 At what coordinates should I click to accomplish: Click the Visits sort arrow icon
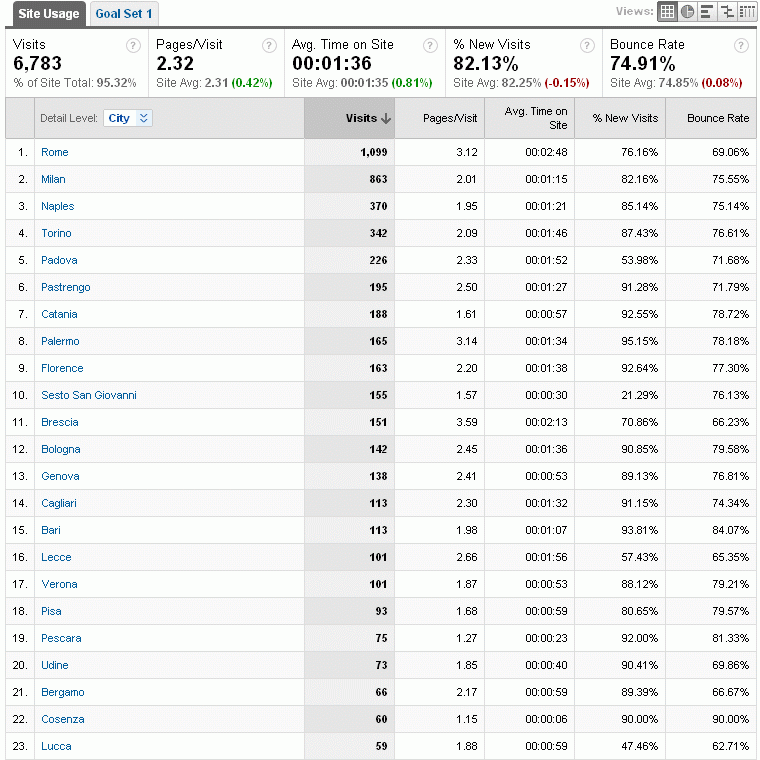tap(386, 118)
